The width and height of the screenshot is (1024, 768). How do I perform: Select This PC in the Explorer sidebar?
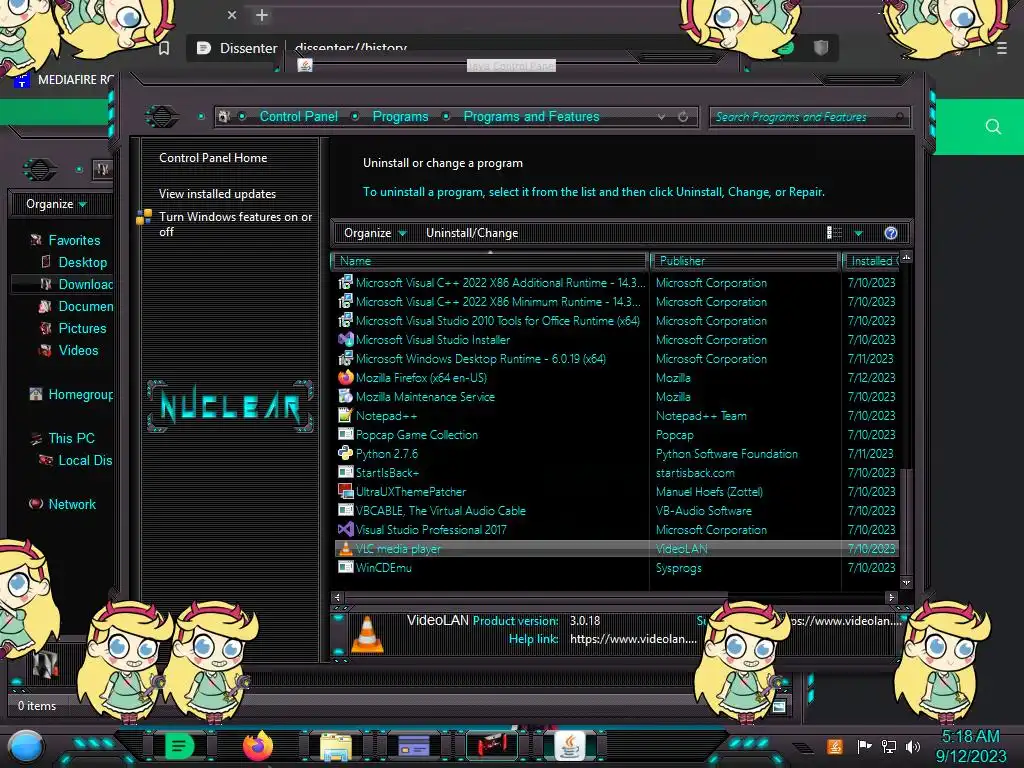click(71, 438)
